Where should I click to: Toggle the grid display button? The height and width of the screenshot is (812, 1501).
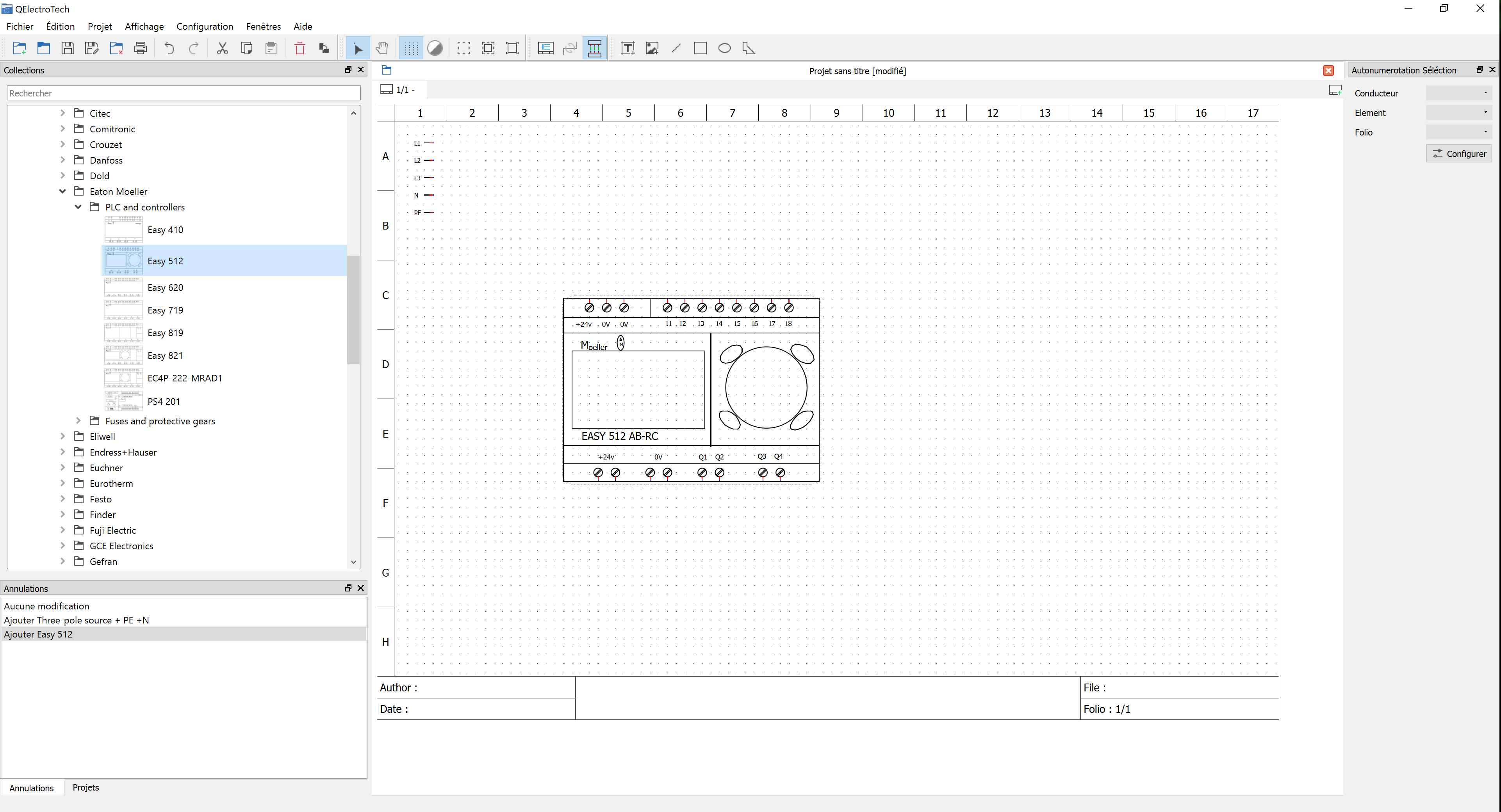coord(411,48)
